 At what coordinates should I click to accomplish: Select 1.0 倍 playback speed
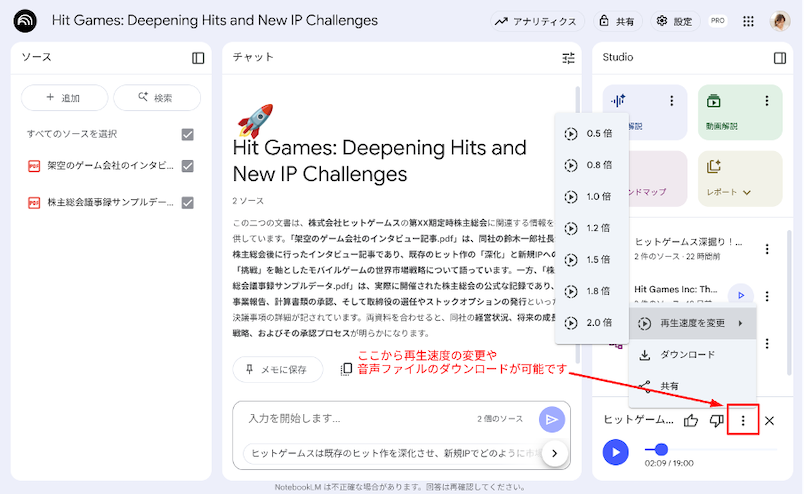tap(592, 196)
